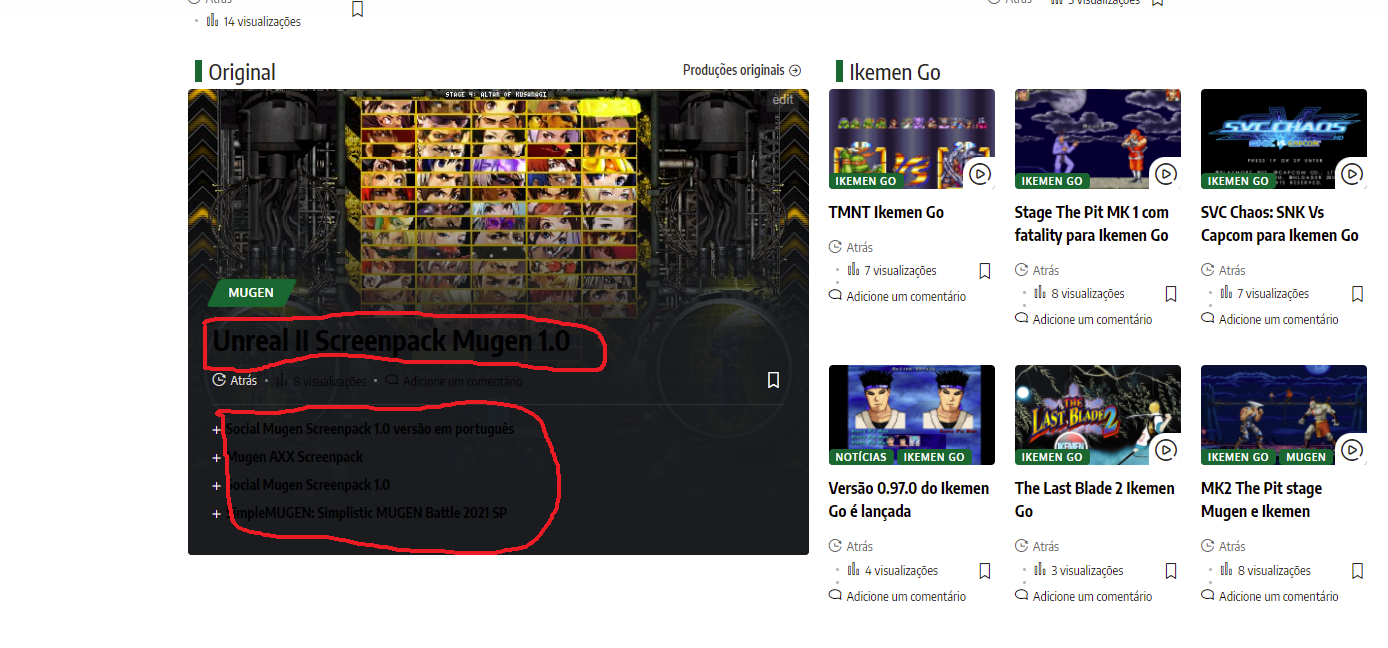Select IKEMEN GO tag on Stage The Pit thumbnail
1388x648 pixels.
pyautogui.click(x=1052, y=181)
